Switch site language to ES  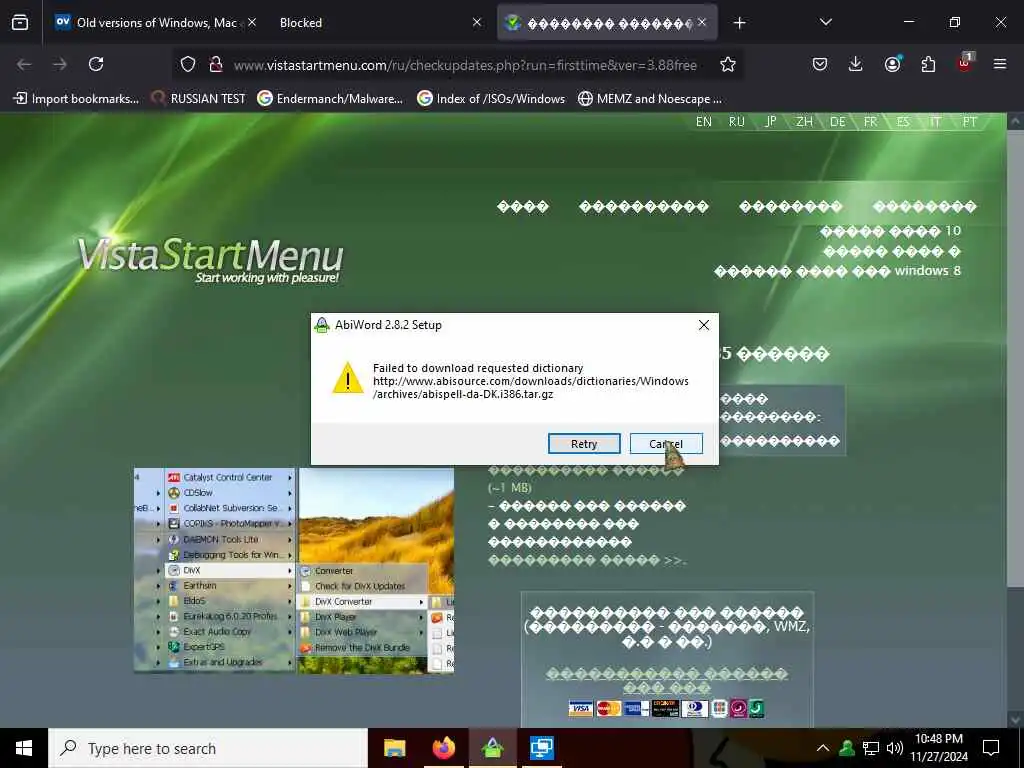coord(903,121)
